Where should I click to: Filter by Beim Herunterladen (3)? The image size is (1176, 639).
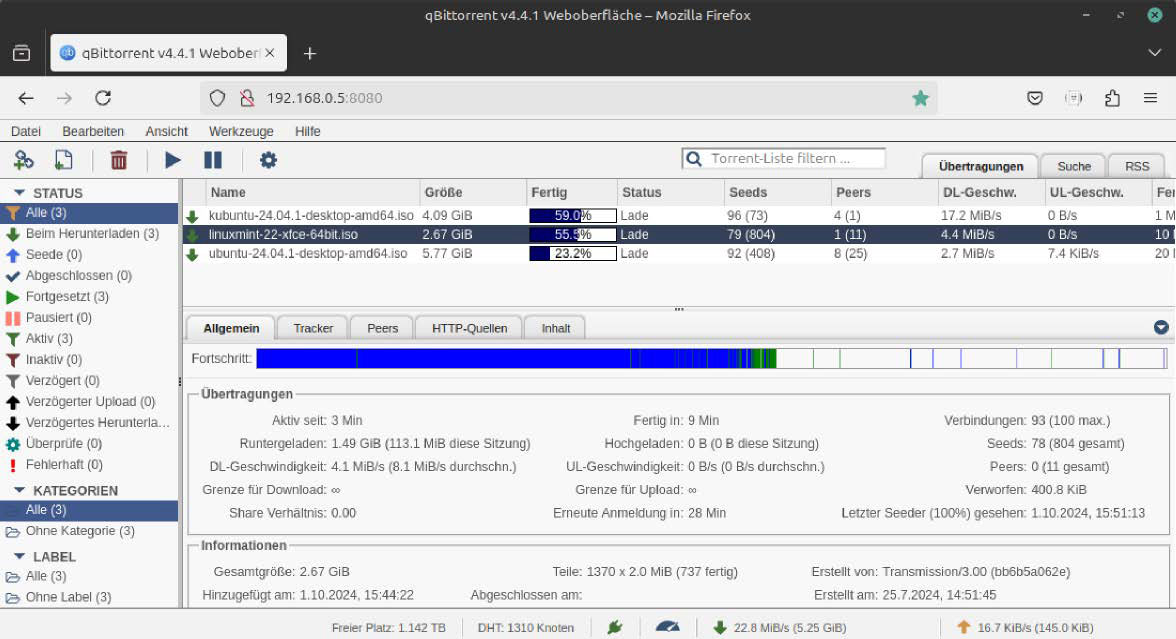(x=88, y=234)
